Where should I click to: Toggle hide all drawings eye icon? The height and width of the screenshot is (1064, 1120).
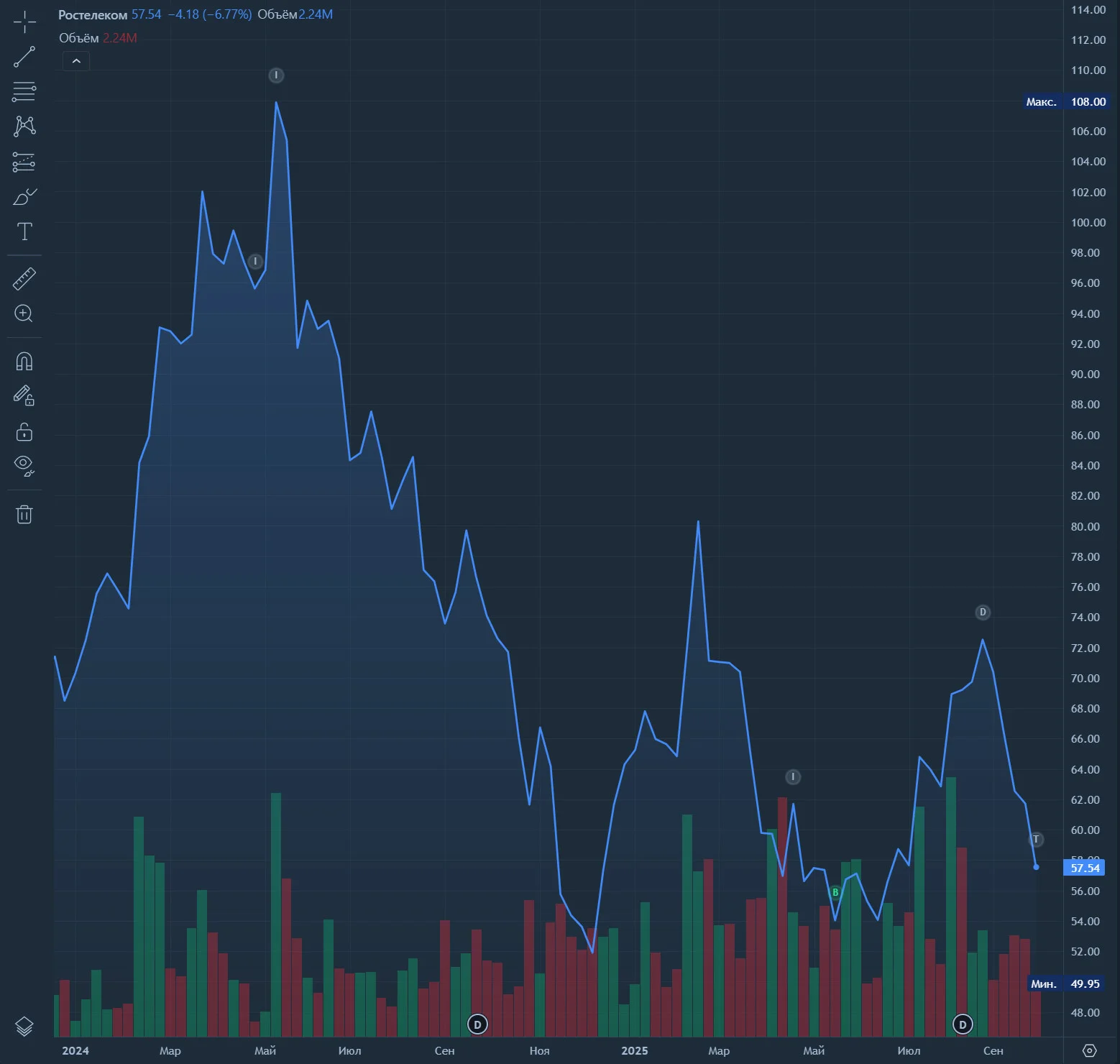(24, 466)
